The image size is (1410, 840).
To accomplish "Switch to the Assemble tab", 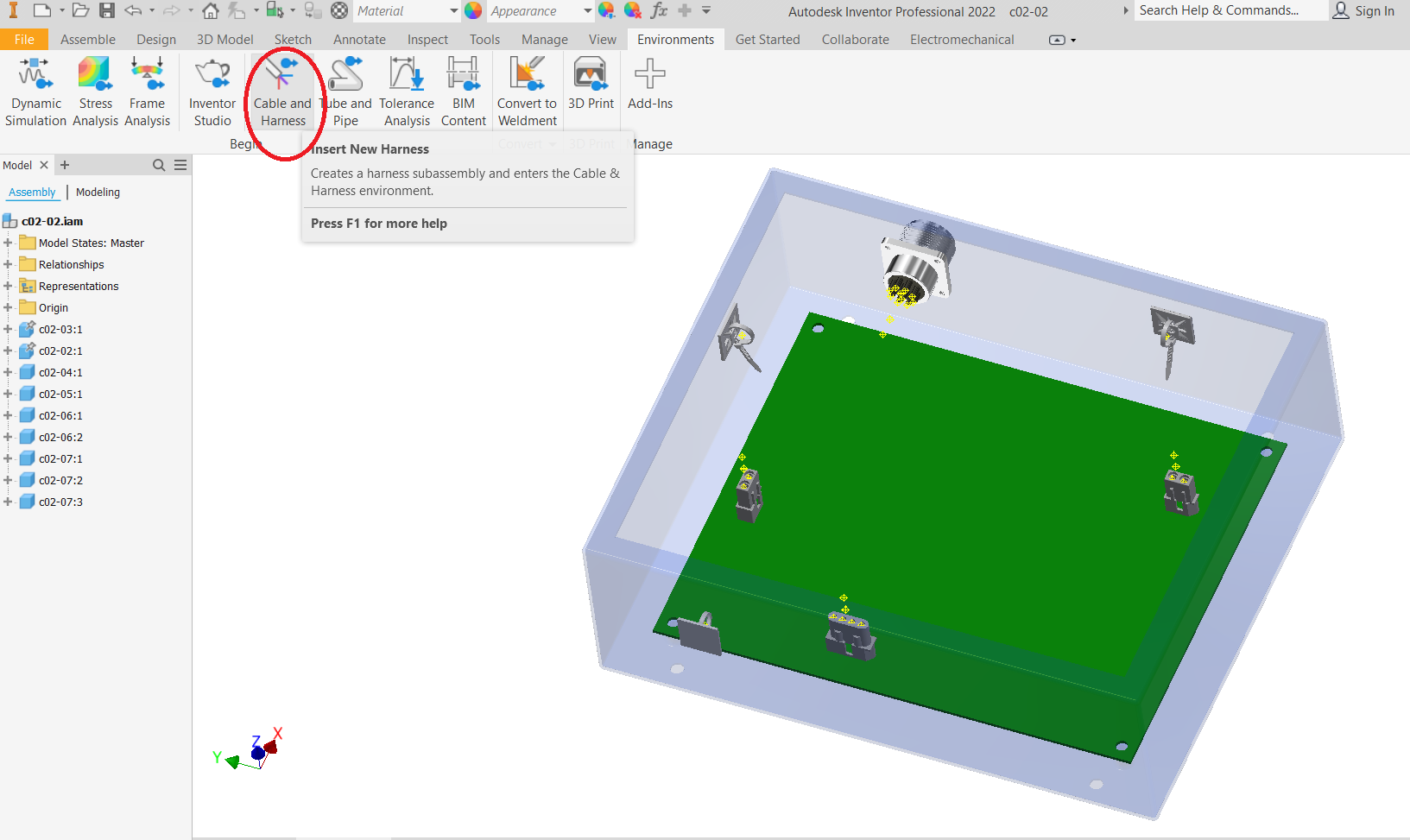I will [88, 40].
